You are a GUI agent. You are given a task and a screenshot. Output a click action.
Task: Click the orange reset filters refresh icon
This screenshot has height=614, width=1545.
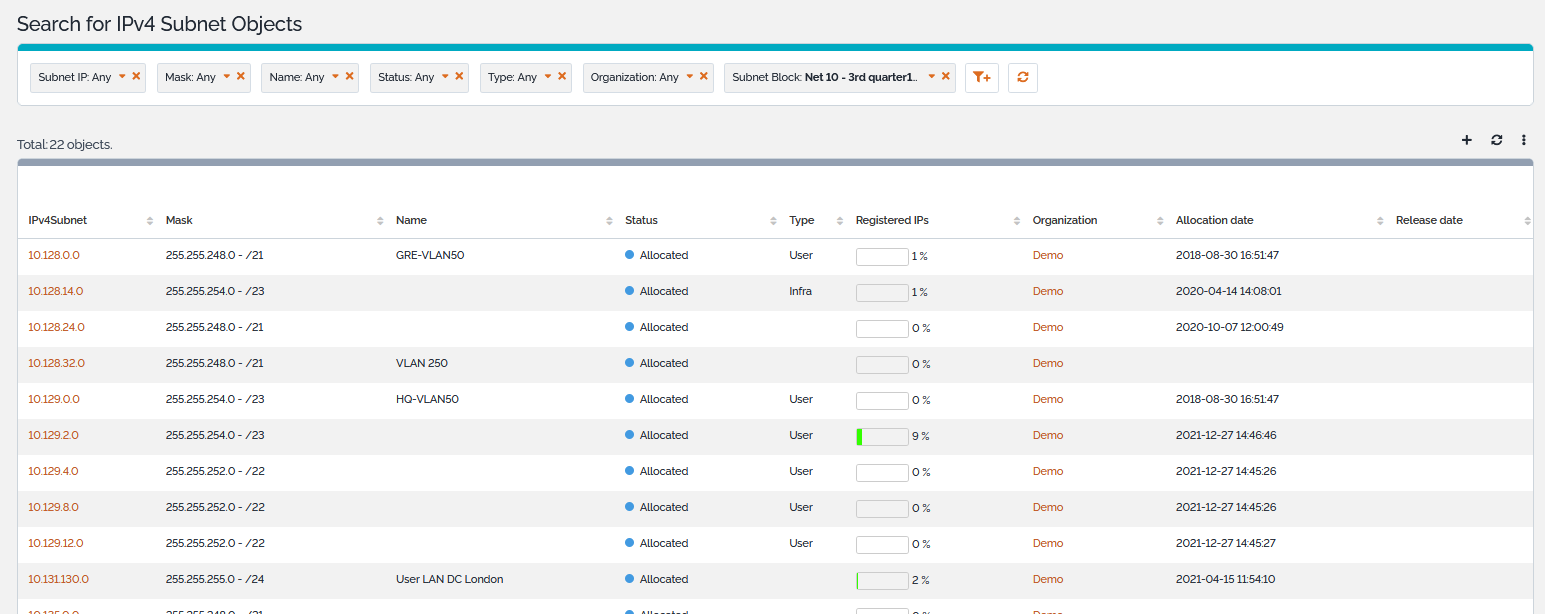(1022, 77)
